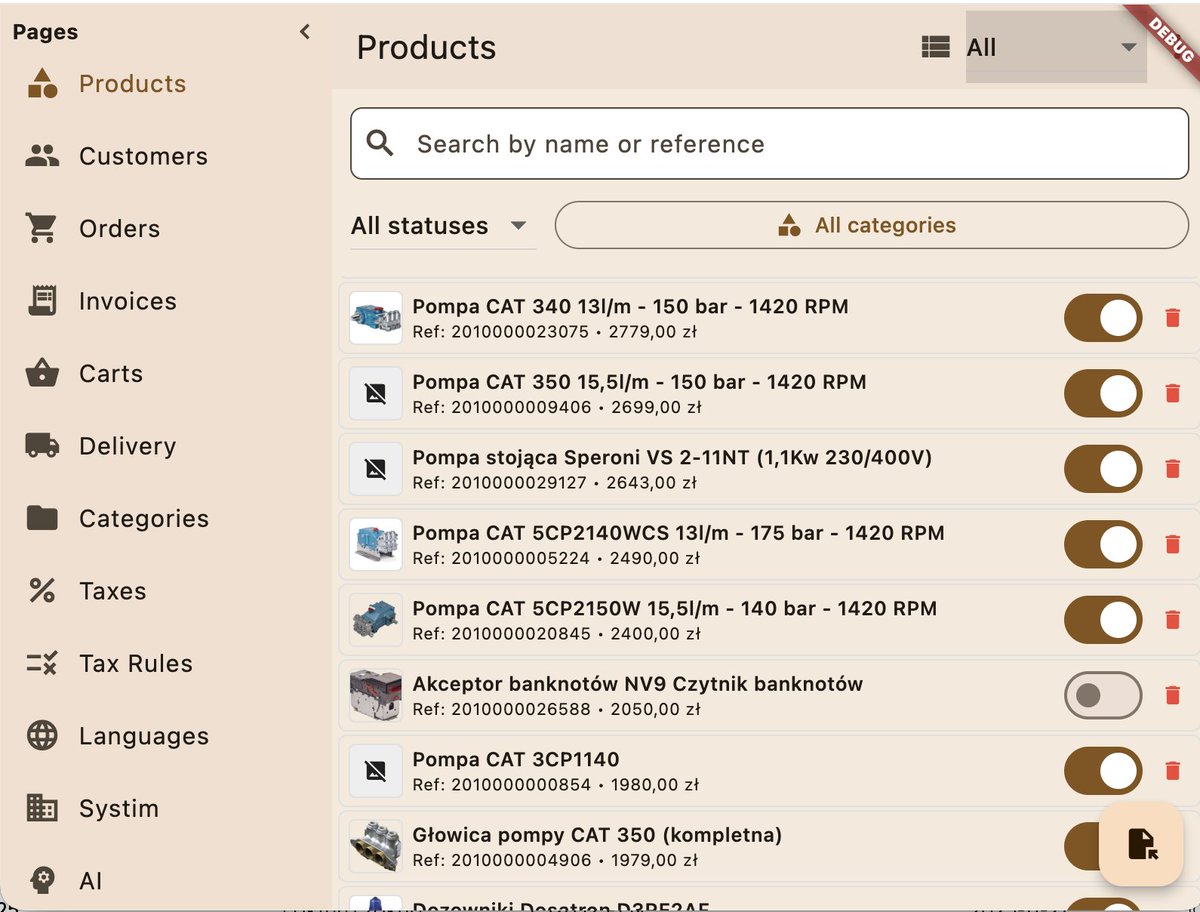This screenshot has width=1200, height=912.
Task: Click the Systim building icon
Action: [42, 808]
